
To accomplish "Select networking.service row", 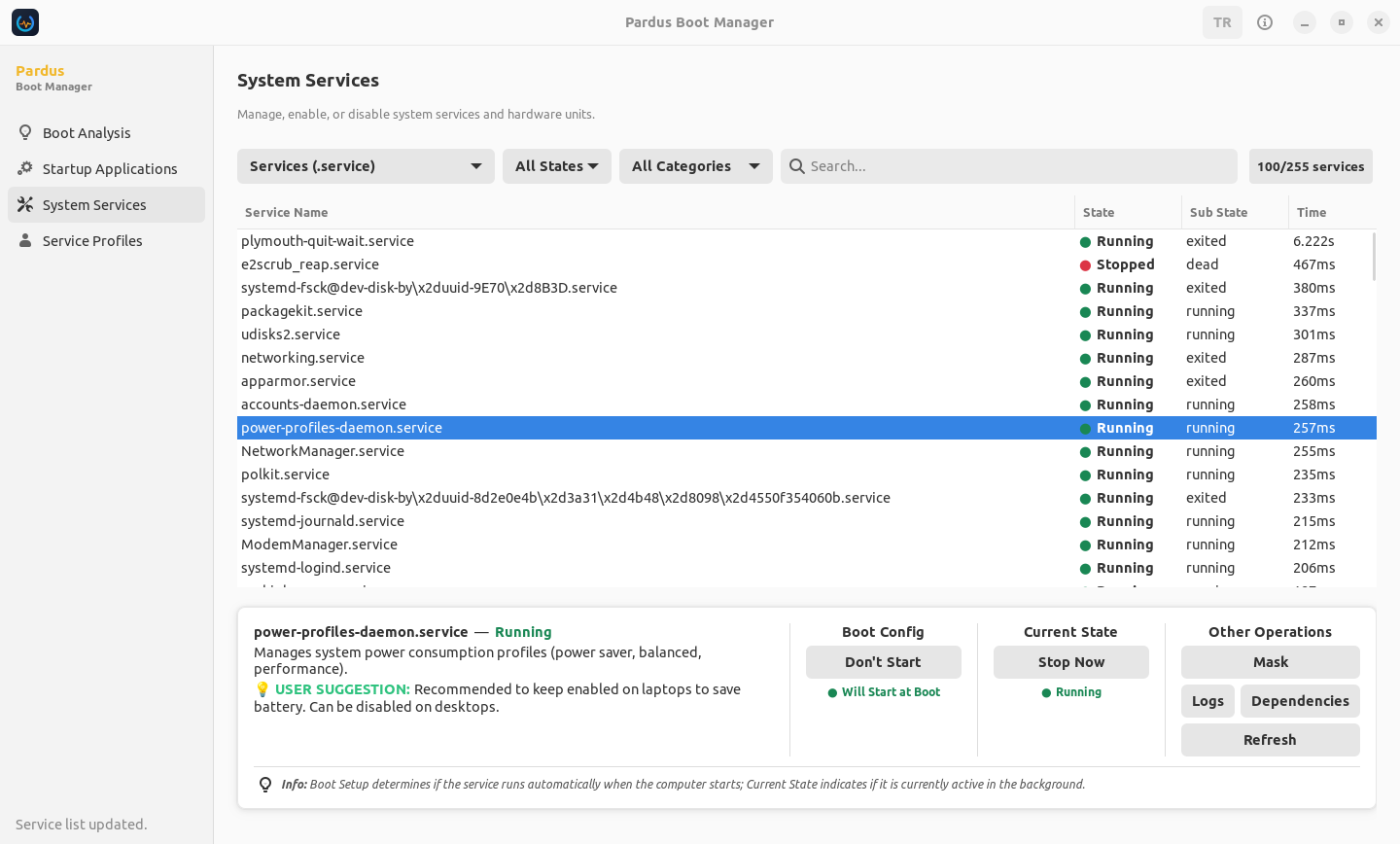I will point(807,358).
